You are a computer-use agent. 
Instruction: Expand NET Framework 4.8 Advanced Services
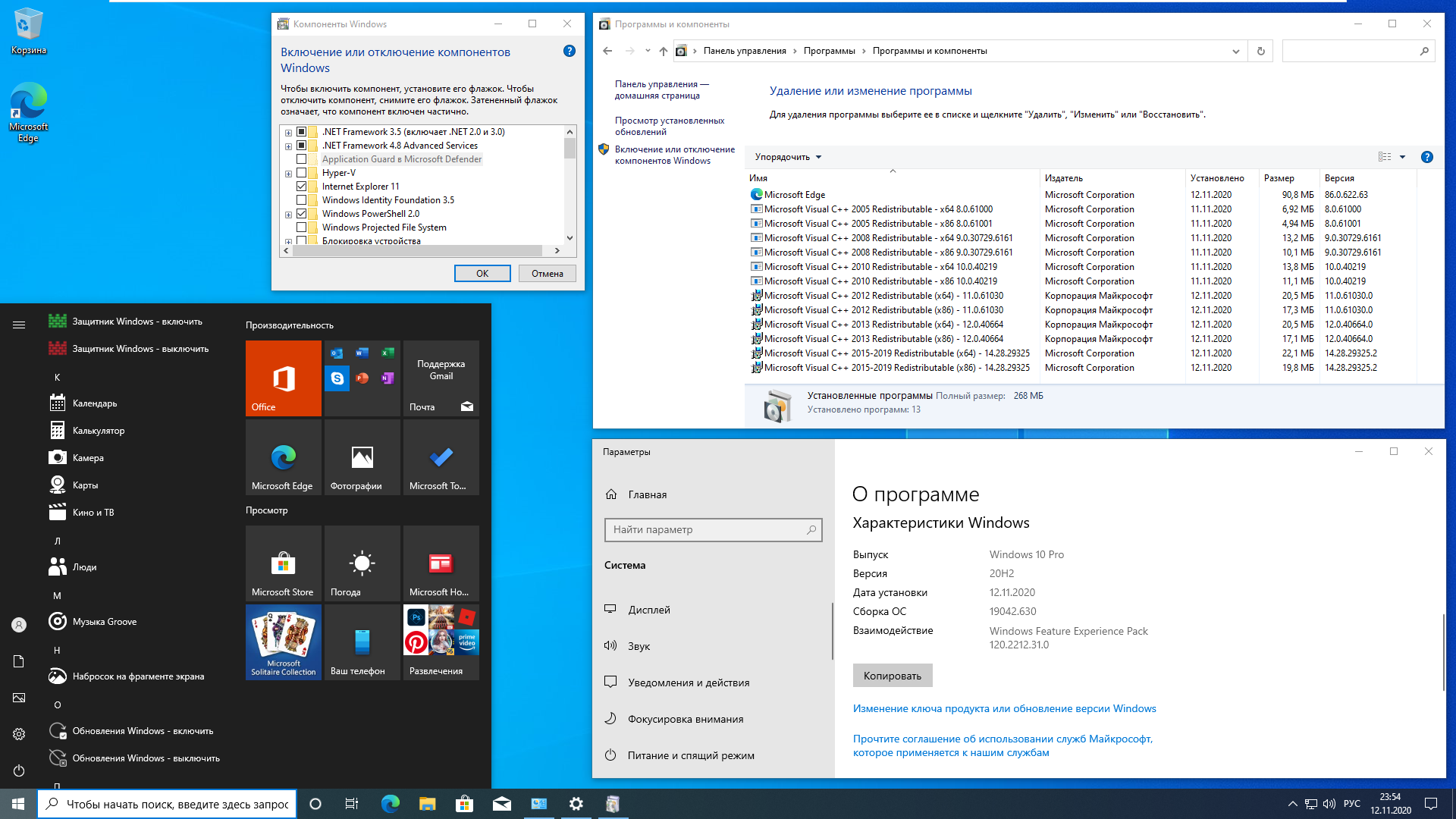point(288,145)
